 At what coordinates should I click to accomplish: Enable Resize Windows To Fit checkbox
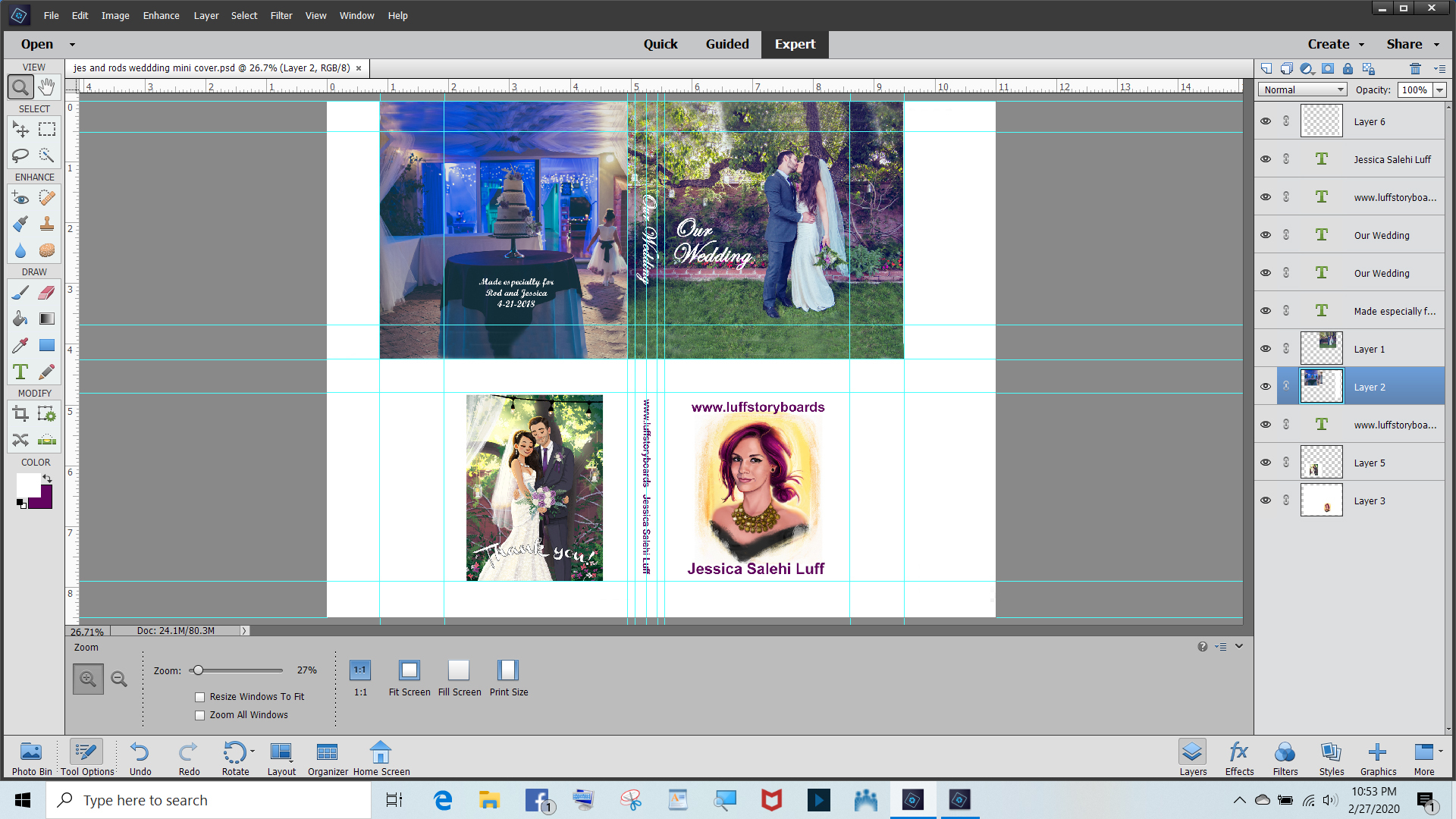[x=200, y=697]
